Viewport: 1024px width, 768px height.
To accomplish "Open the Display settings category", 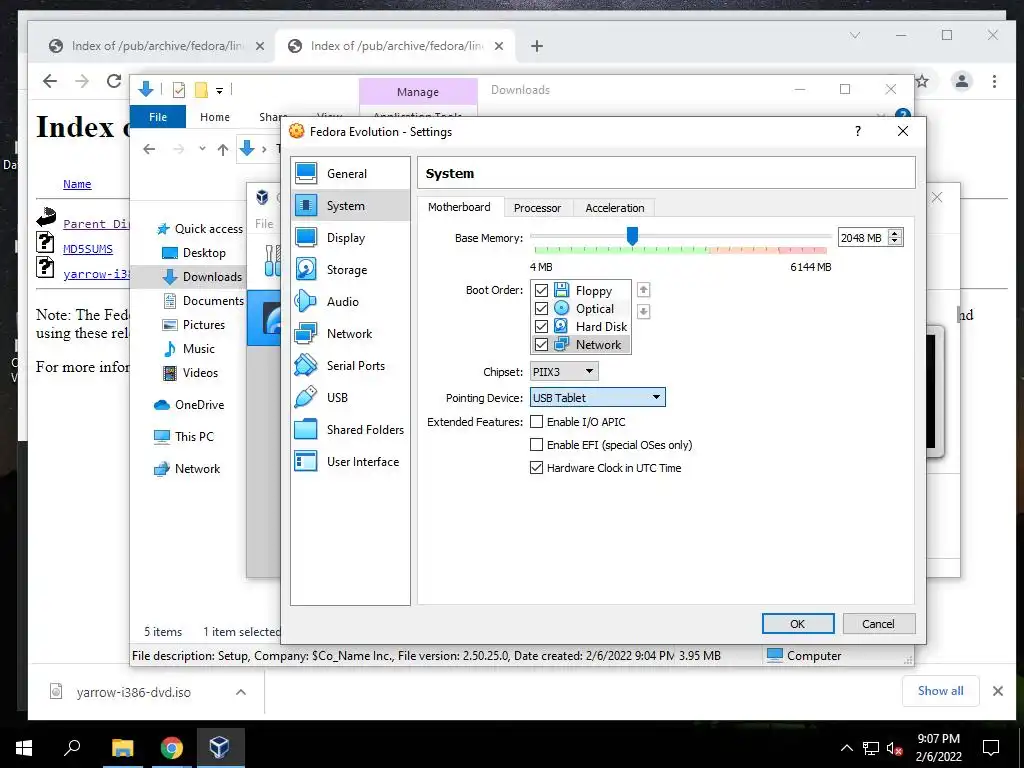I will pos(350,238).
